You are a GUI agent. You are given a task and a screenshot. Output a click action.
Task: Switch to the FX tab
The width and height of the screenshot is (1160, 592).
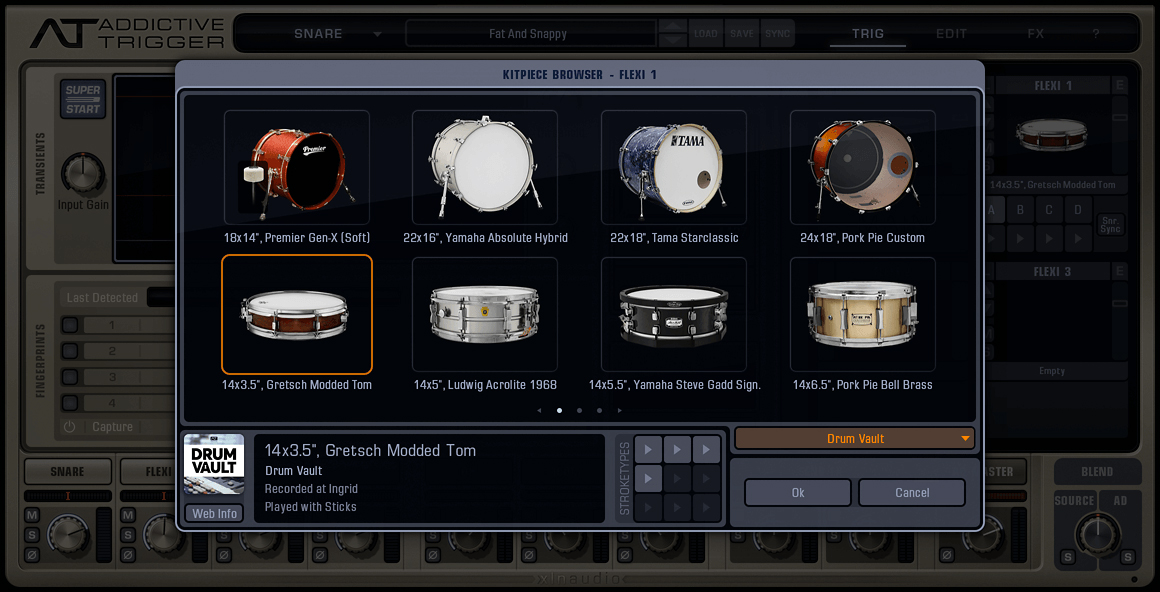pyautogui.click(x=1035, y=33)
